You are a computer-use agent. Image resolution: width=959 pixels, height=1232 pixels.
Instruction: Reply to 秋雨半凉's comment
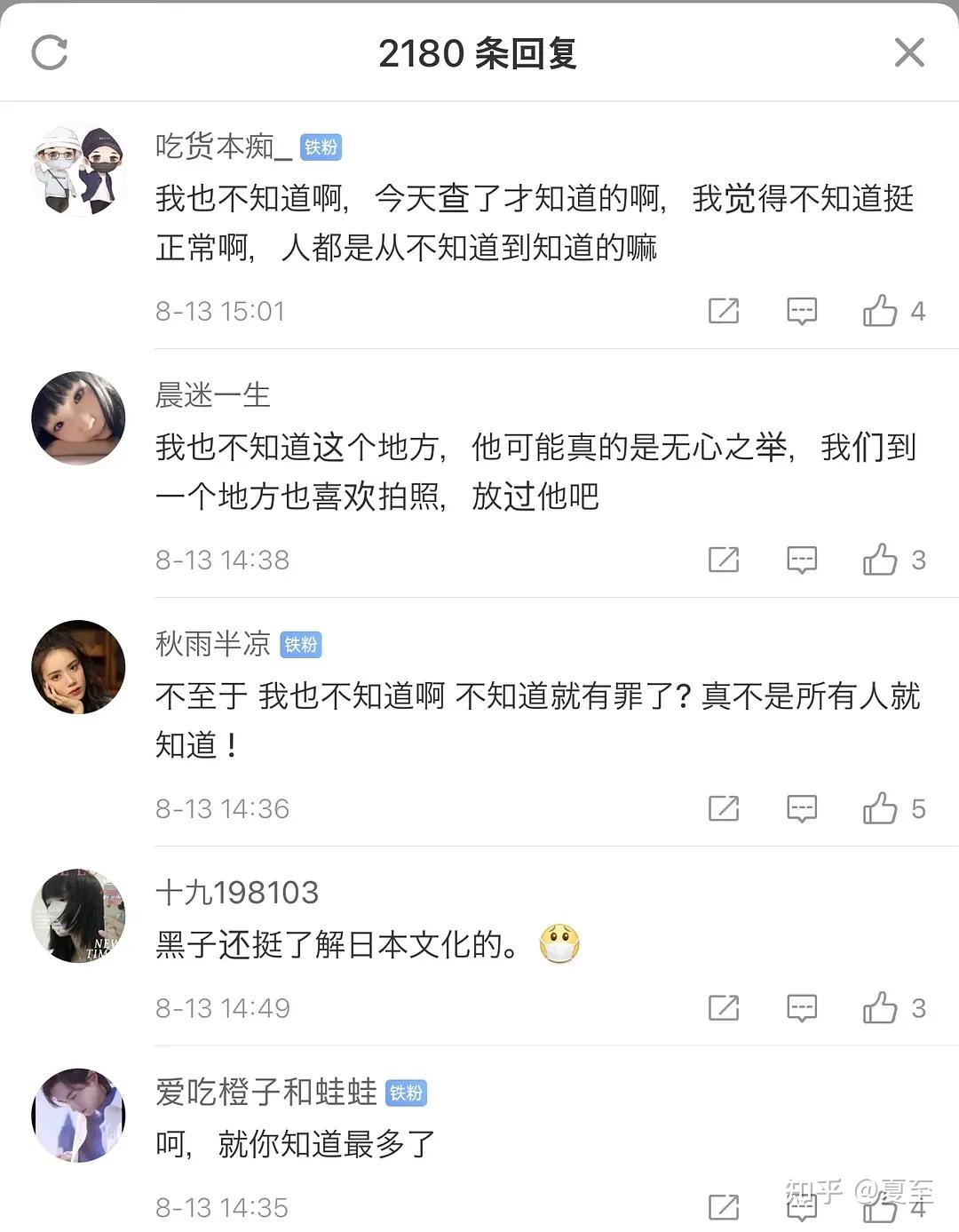tap(802, 808)
